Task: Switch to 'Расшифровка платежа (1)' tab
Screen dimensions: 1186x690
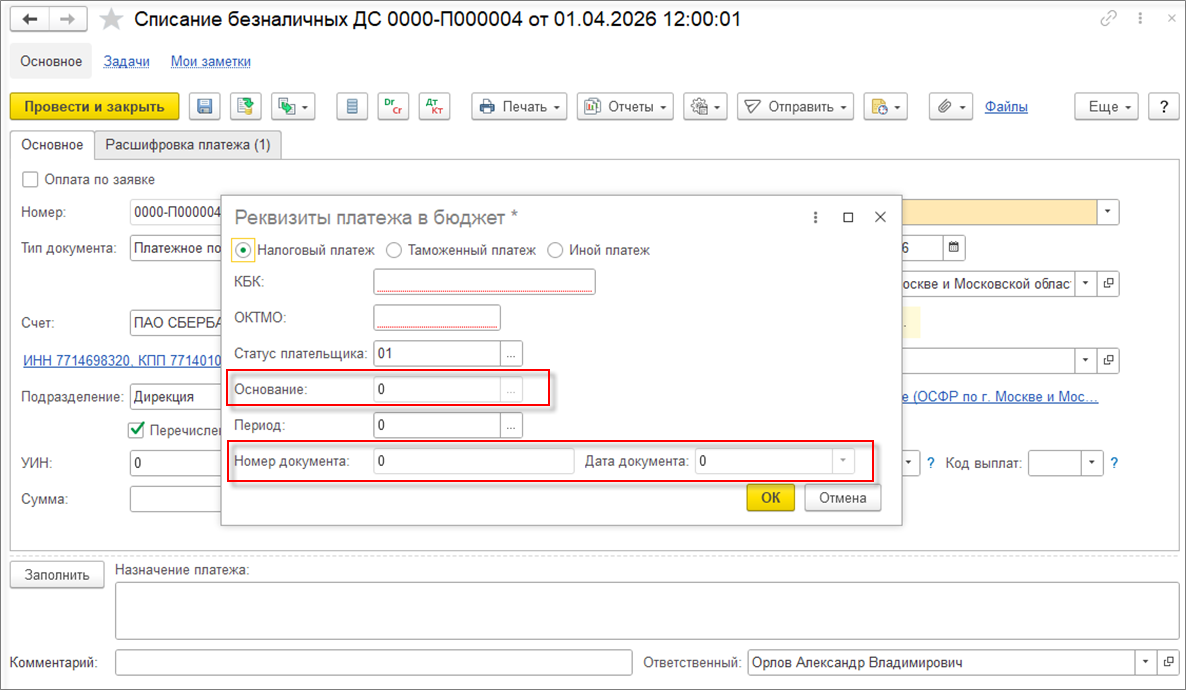Action: pyautogui.click(x=188, y=145)
